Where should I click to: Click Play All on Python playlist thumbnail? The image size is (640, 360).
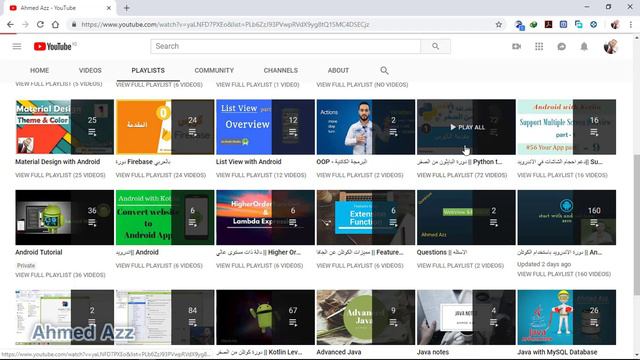click(x=467, y=127)
